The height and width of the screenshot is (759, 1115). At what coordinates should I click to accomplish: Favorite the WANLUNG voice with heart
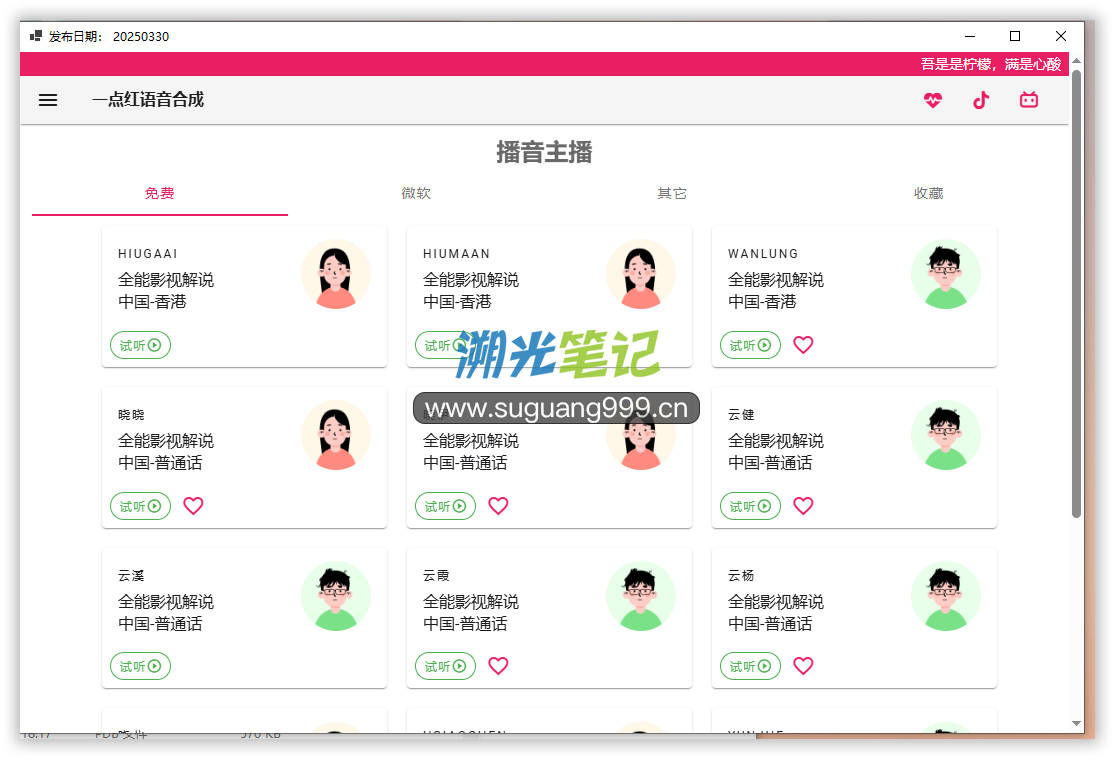(804, 345)
